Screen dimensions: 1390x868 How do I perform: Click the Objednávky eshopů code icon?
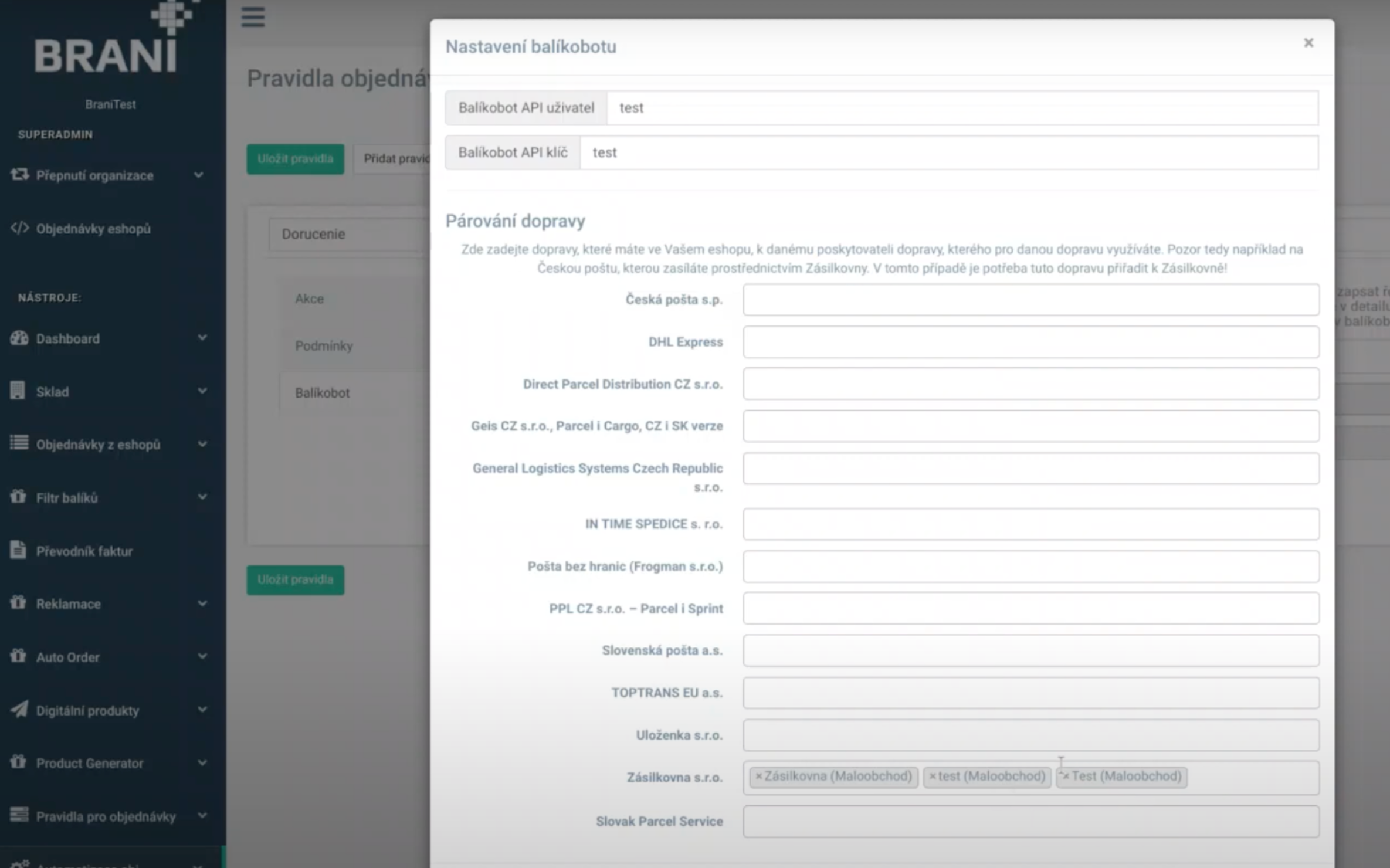click(x=19, y=228)
